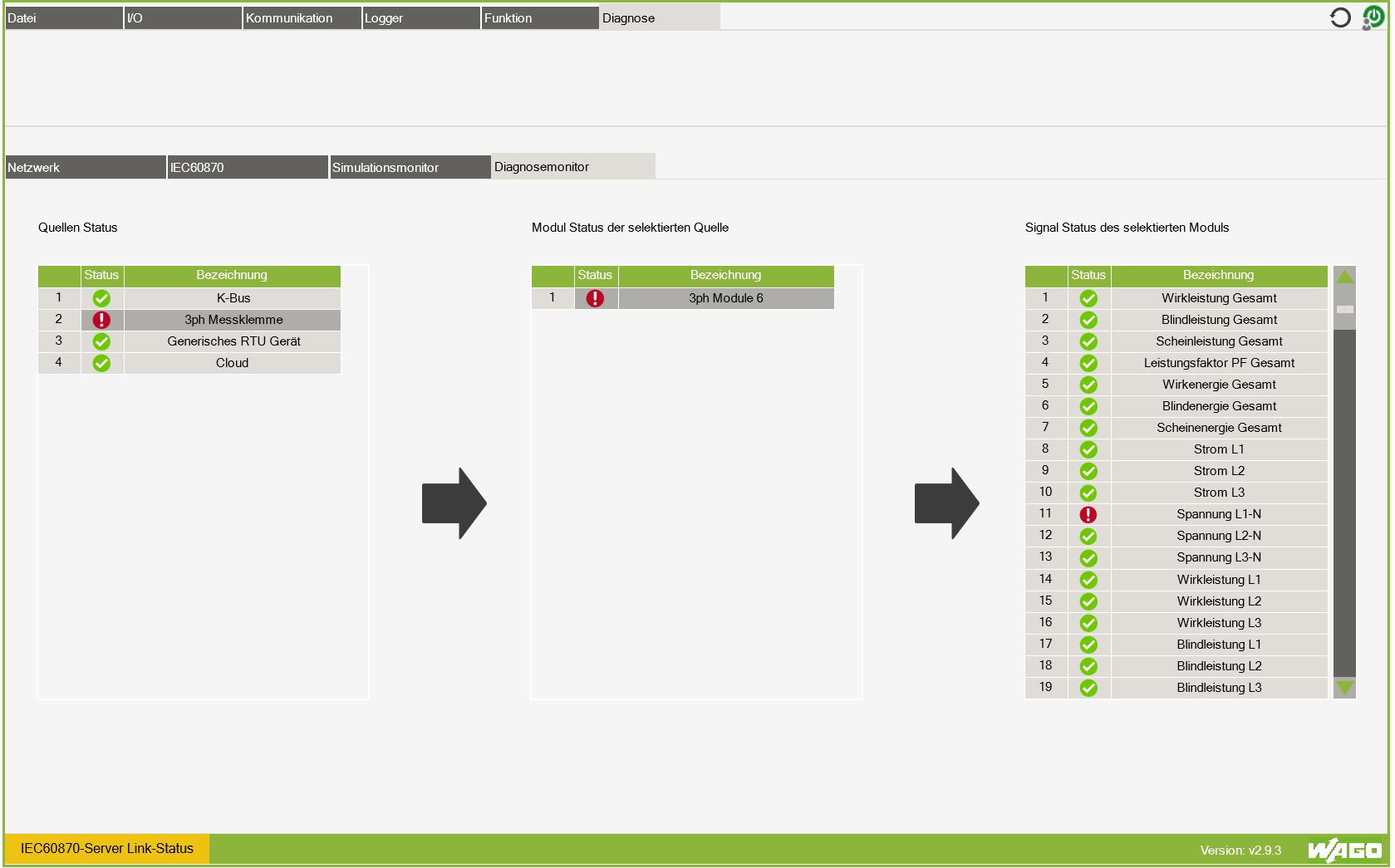
Task: Click the status icon for Wirkleistung L2
Action: [1088, 601]
